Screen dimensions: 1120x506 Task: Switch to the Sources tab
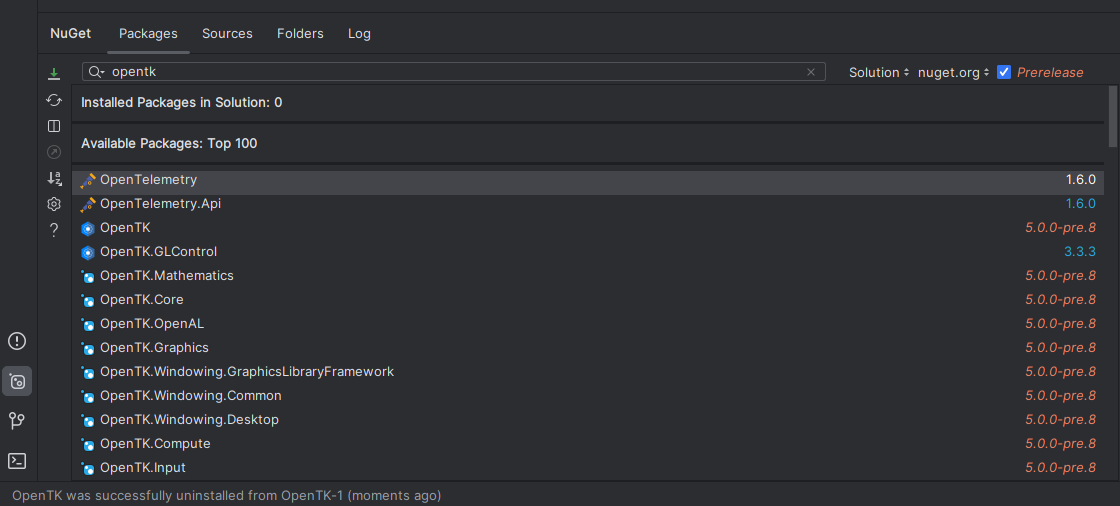(227, 34)
